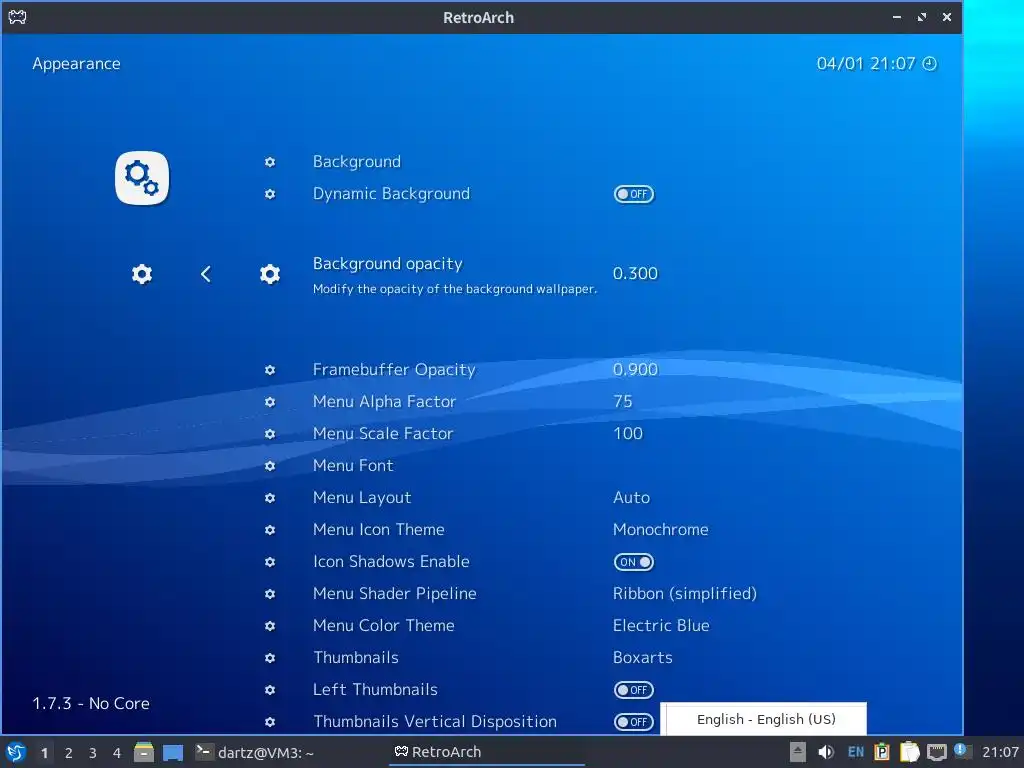Screen dimensions: 1024x768
Task: Click the volume speaker tray icon
Action: pyautogui.click(x=825, y=752)
